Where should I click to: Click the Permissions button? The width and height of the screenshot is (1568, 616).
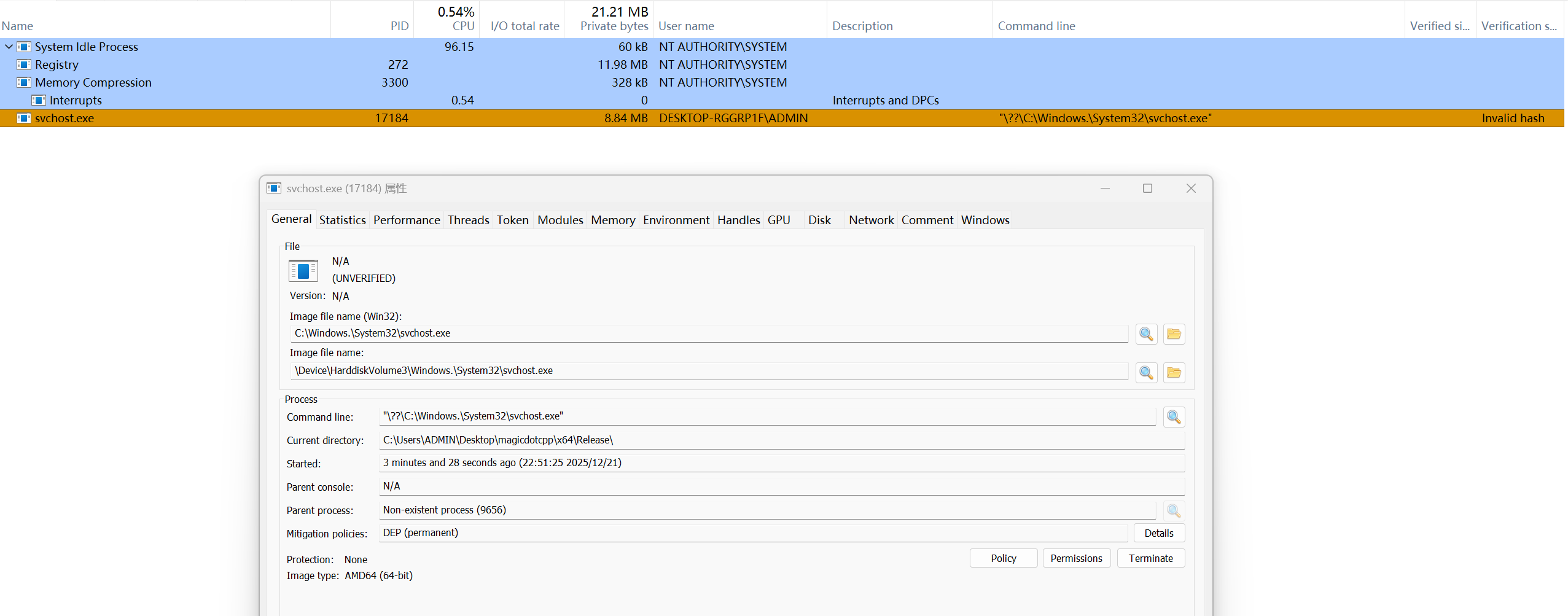pos(1076,558)
